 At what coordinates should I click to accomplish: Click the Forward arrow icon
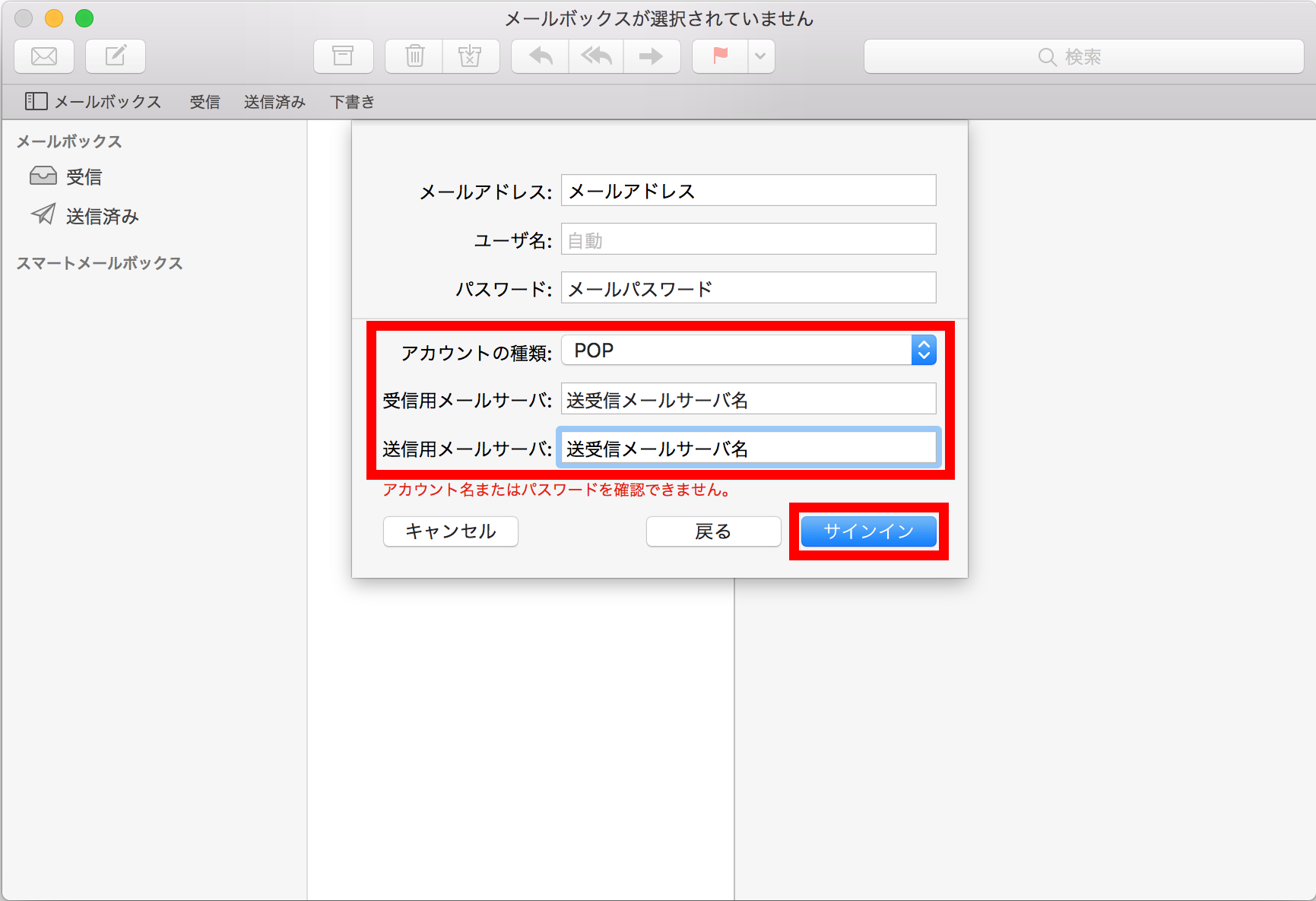click(652, 56)
